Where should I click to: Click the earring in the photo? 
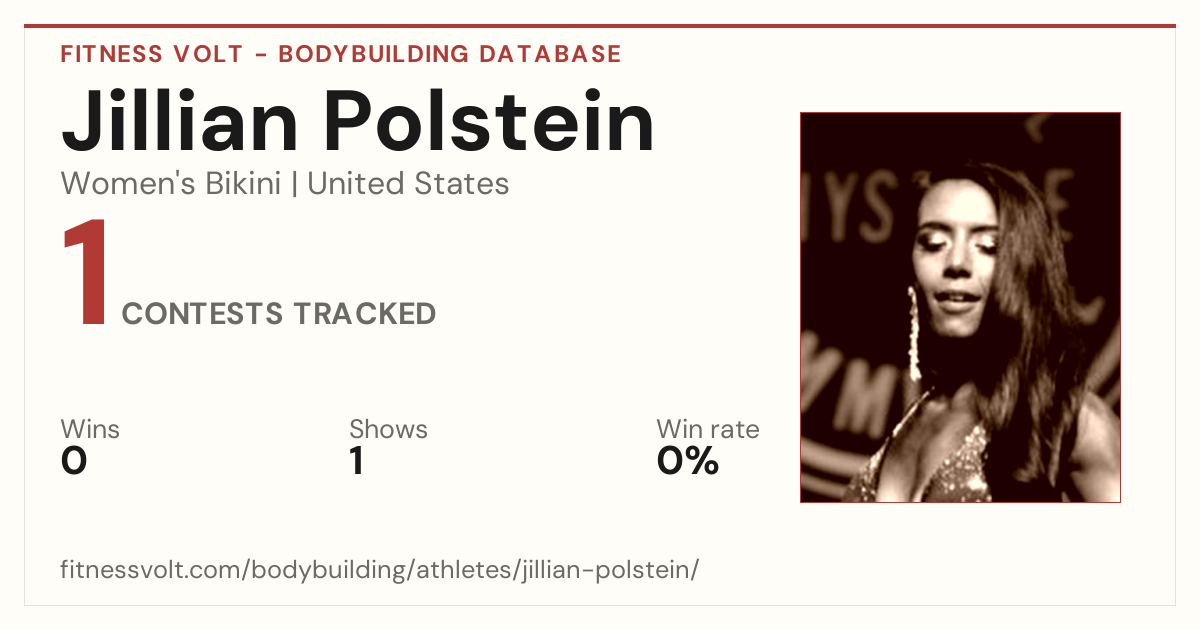coord(913,333)
